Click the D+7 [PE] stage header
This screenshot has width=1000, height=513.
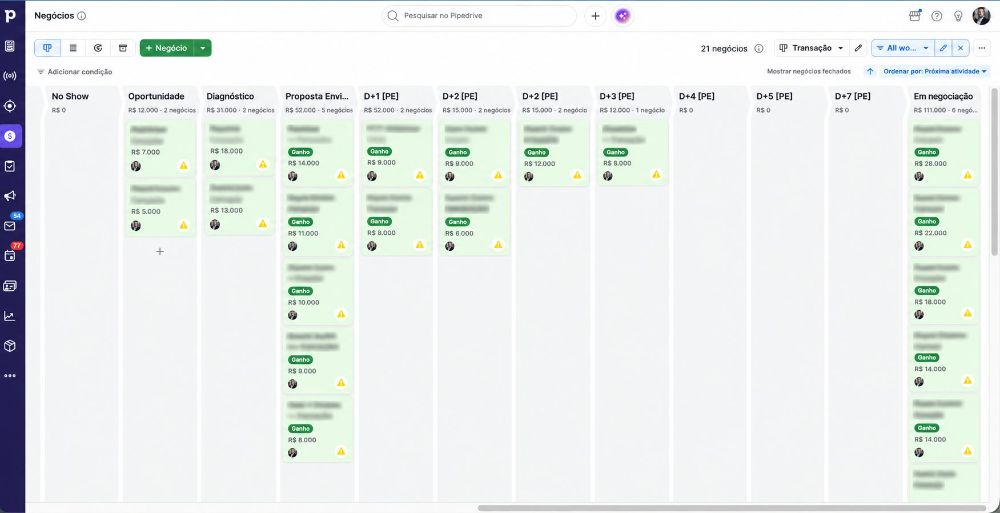pyautogui.click(x=853, y=96)
